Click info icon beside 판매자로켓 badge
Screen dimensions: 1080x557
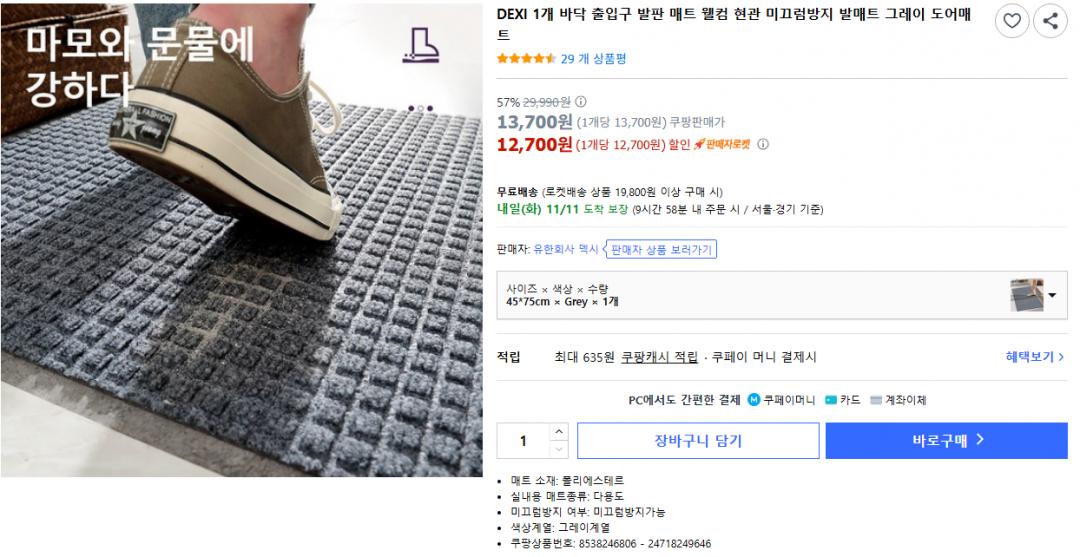[763, 144]
